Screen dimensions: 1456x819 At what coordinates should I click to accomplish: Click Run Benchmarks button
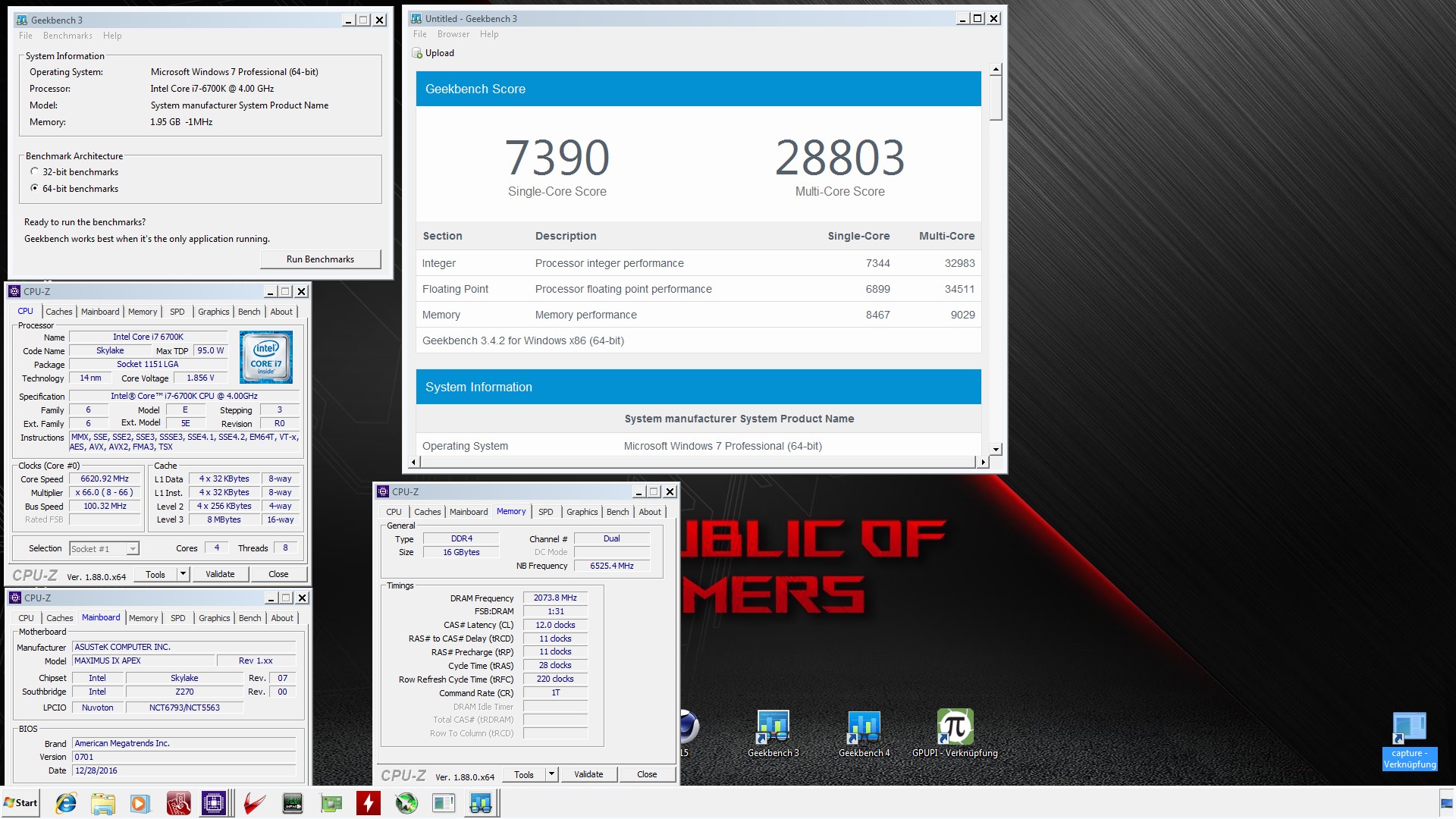pos(320,259)
